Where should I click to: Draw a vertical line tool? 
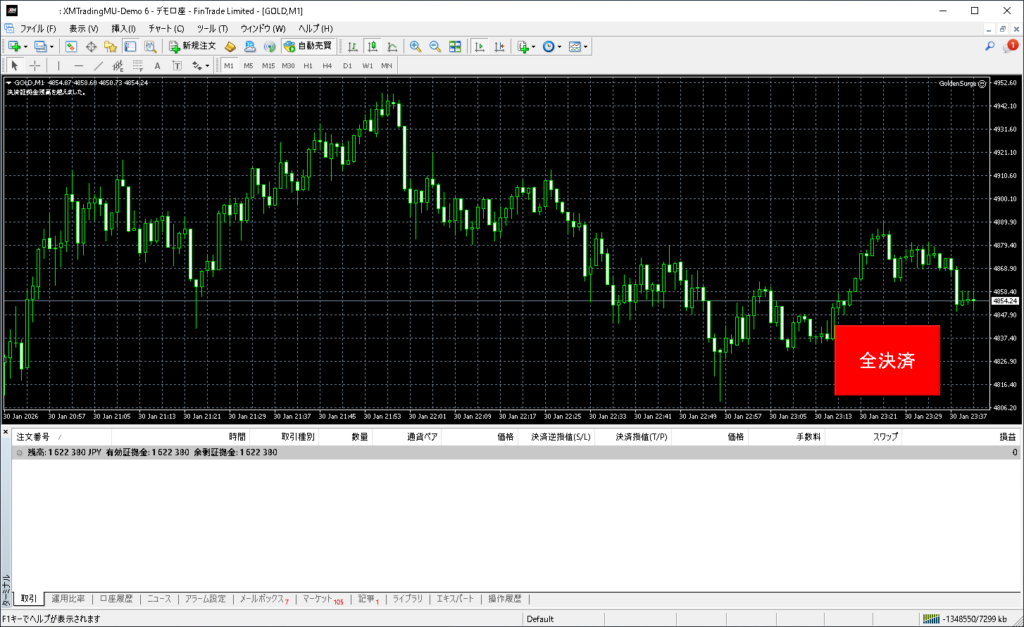tap(59, 65)
